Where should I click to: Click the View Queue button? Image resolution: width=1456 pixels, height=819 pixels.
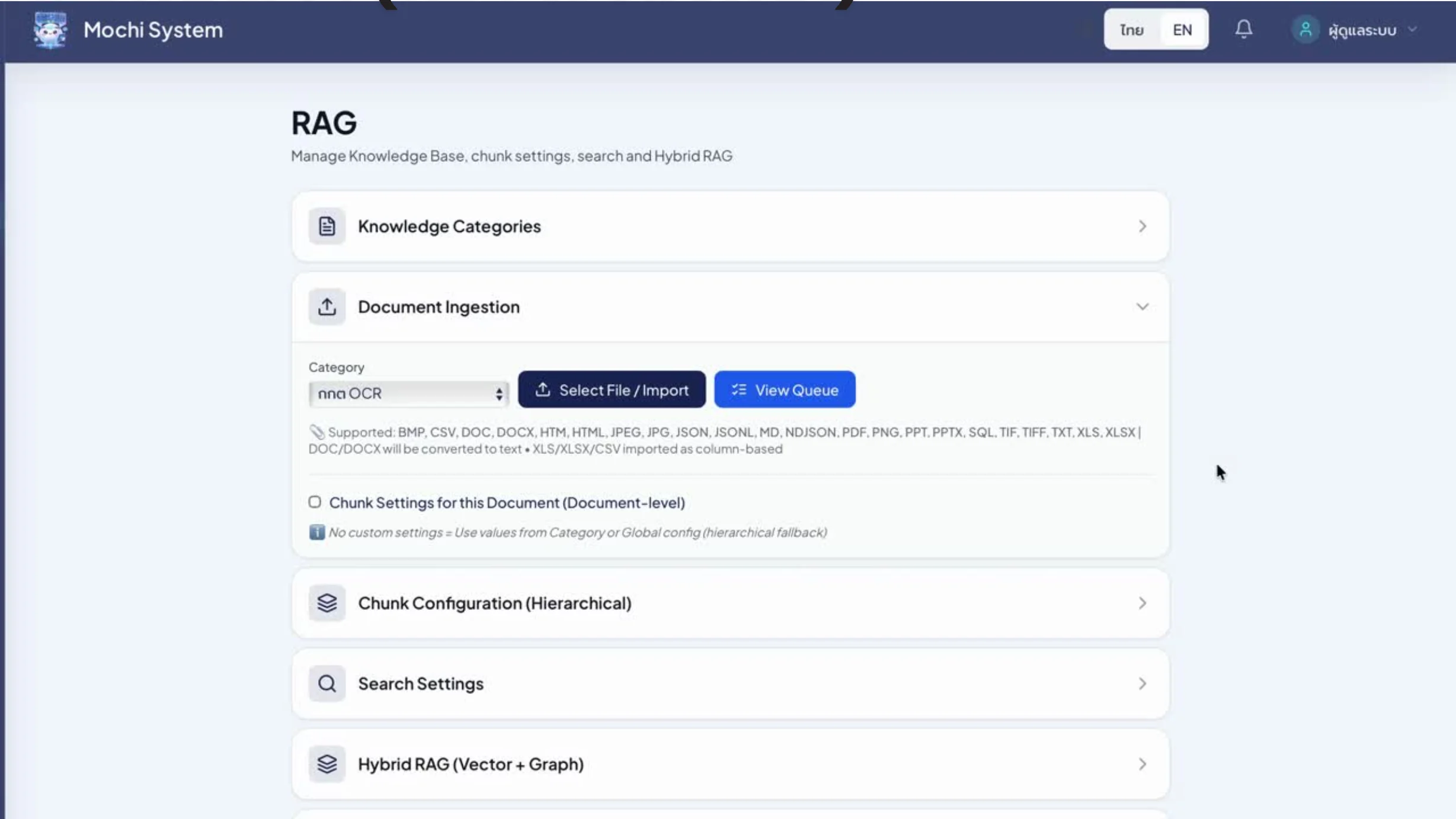pos(785,389)
